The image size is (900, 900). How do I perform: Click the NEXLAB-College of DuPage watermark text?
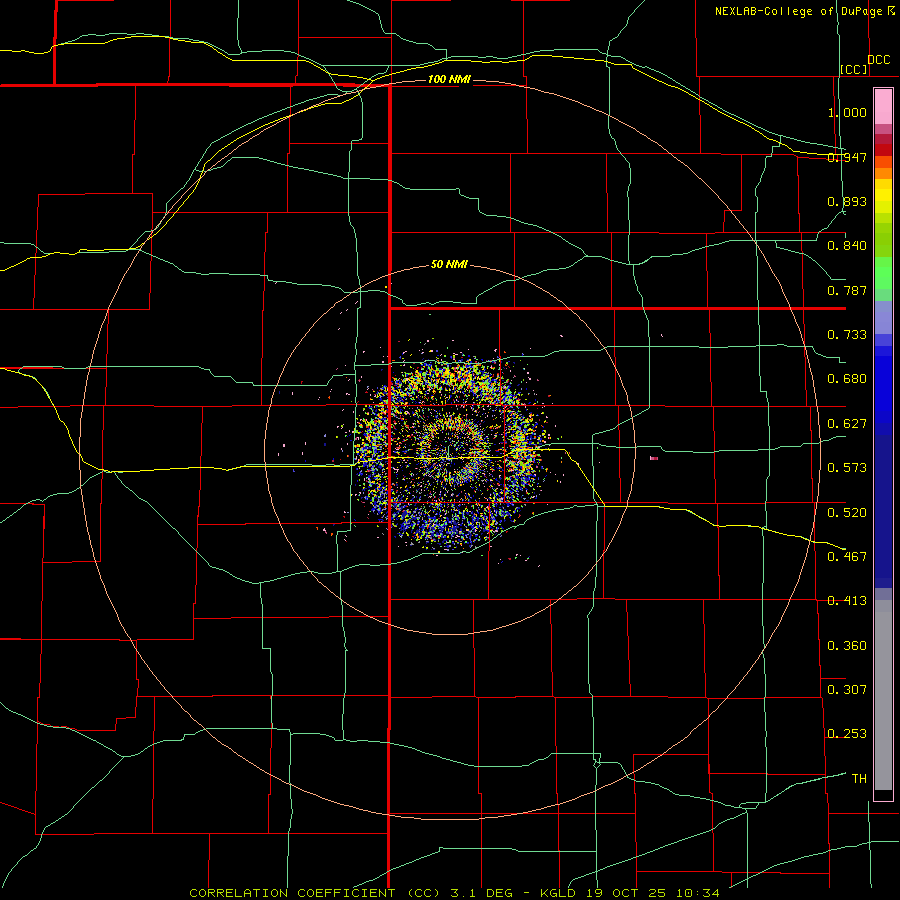[804, 11]
